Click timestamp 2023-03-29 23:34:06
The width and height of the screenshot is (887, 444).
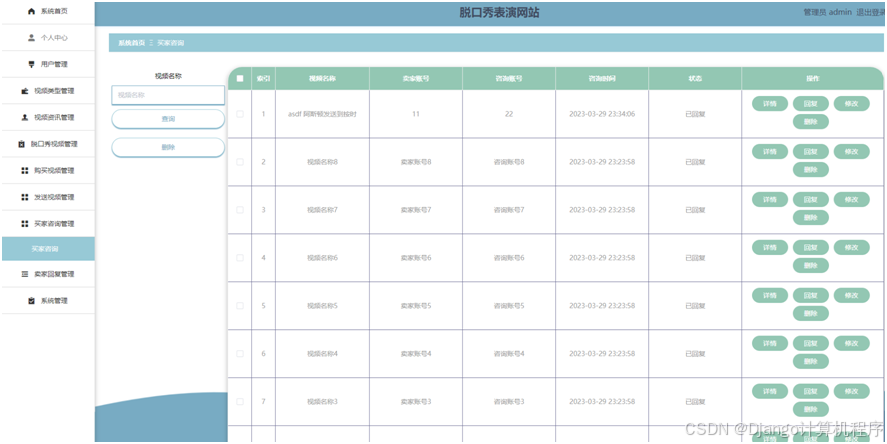602,114
